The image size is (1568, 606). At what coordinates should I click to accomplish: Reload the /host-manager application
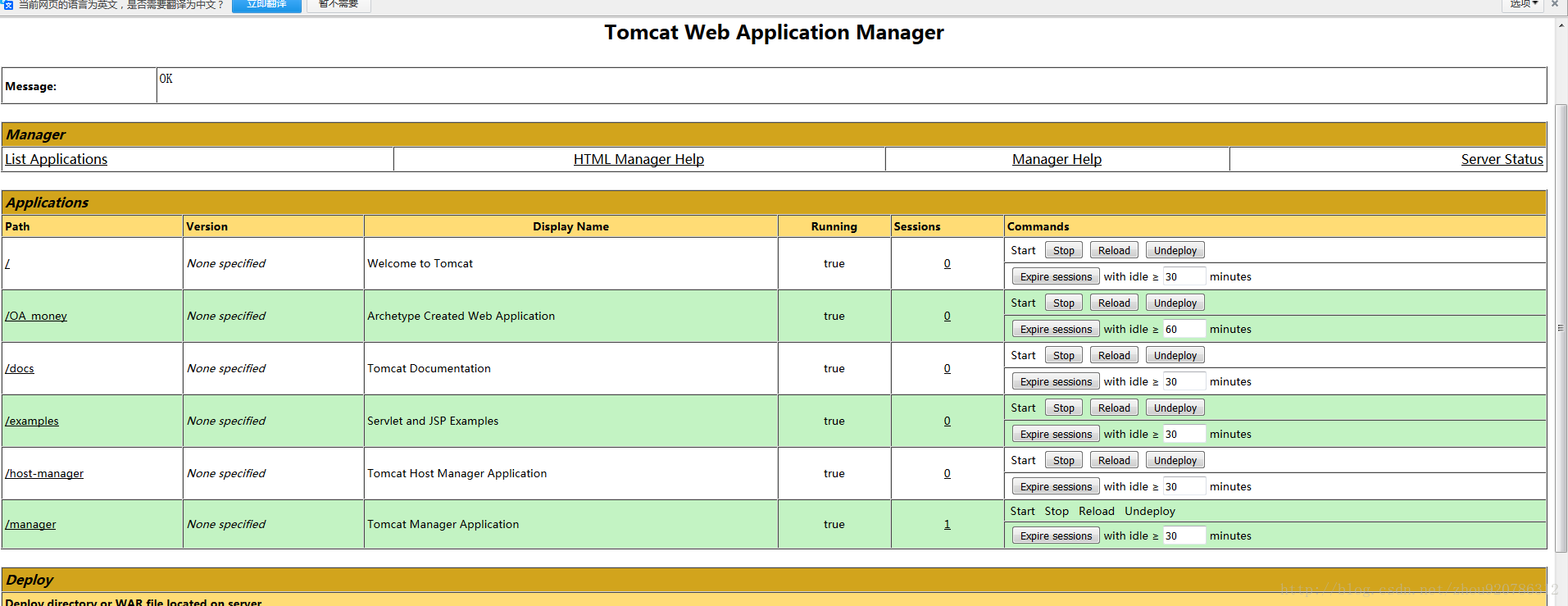[1114, 460]
